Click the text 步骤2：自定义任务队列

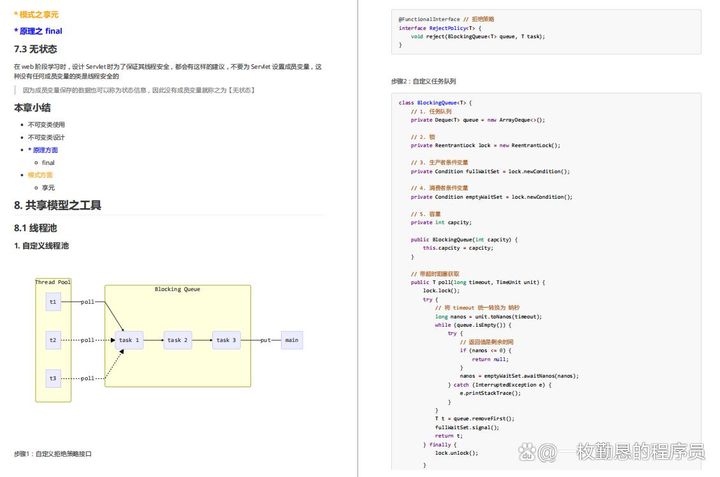tap(423, 81)
